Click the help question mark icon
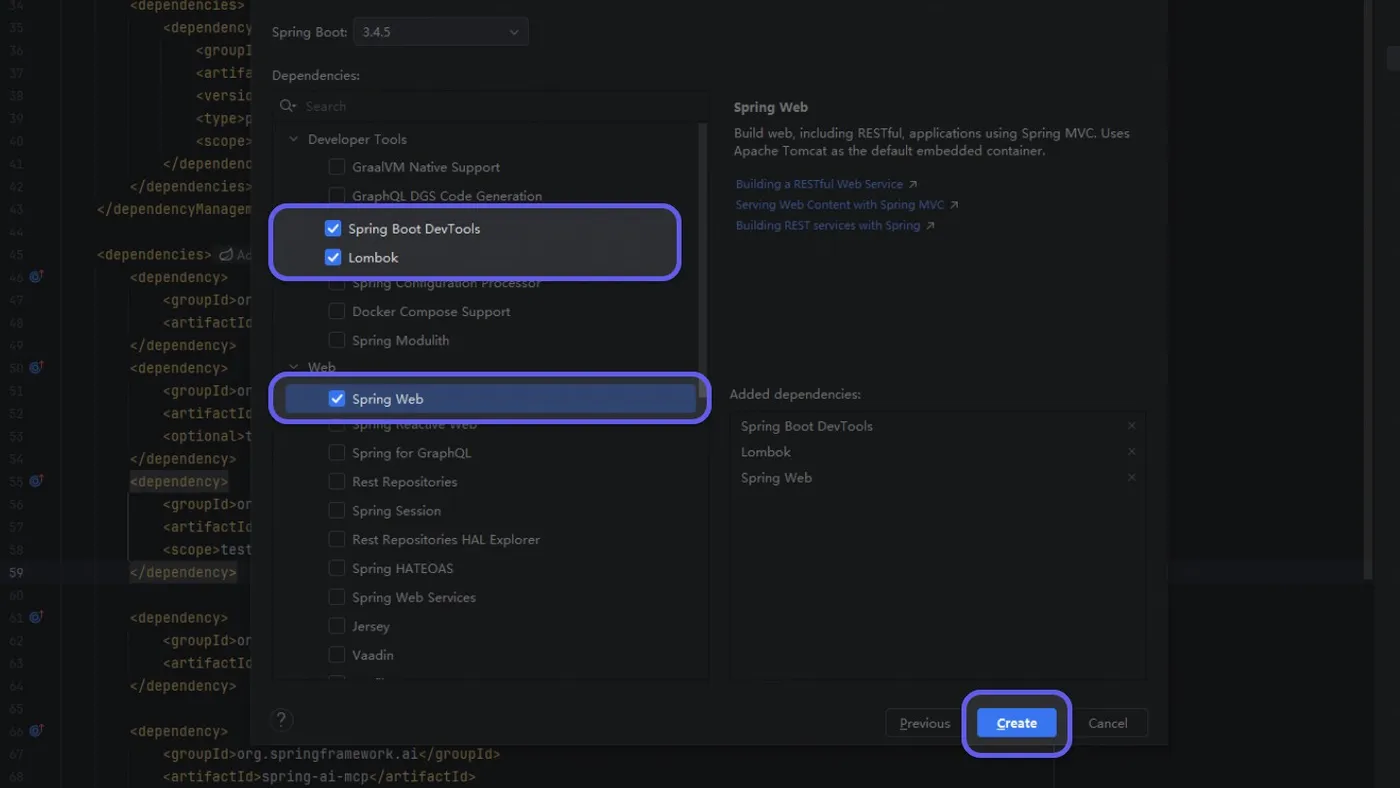The width and height of the screenshot is (1400, 788). (x=283, y=720)
